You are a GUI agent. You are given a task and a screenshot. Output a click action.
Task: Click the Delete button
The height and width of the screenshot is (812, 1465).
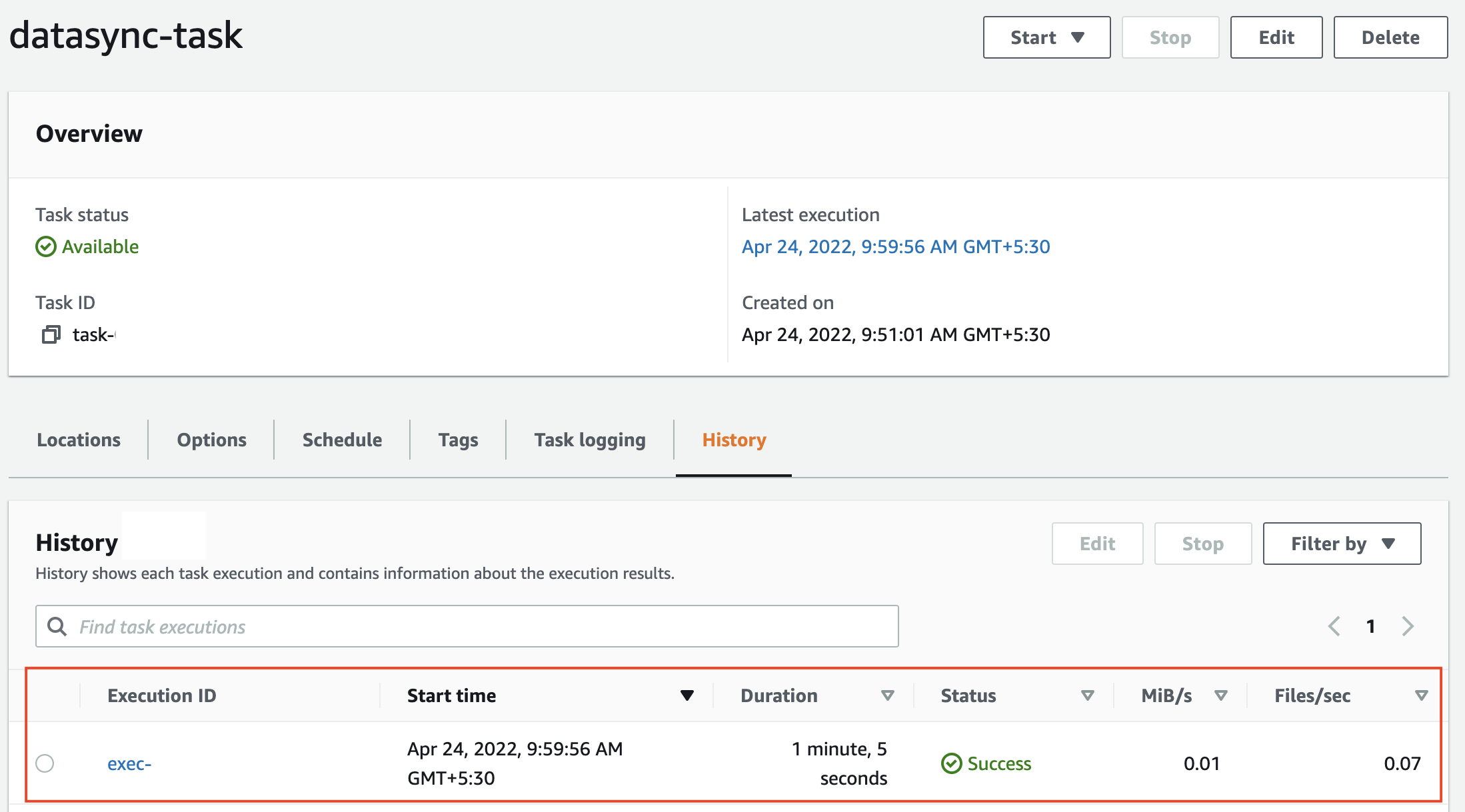(x=1390, y=37)
